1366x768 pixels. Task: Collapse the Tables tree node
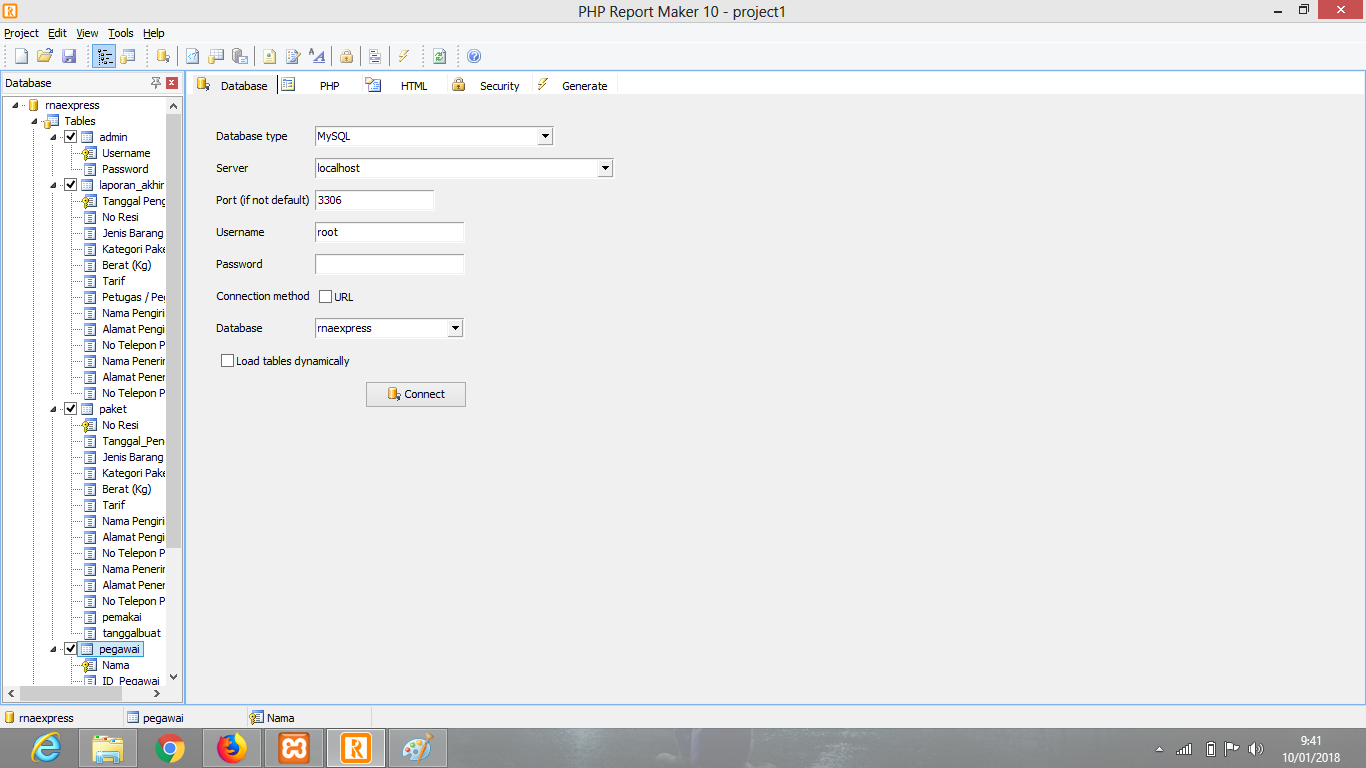(34, 121)
